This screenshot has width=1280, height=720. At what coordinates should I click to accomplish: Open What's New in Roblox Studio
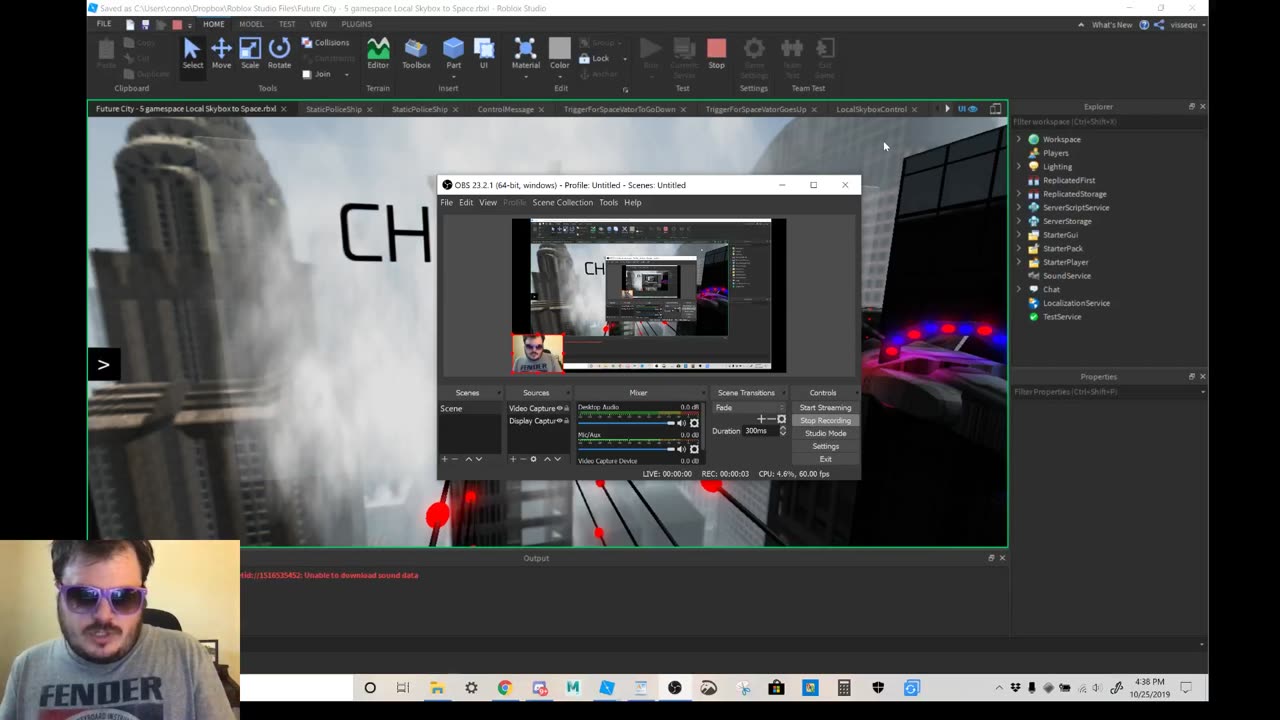tap(1112, 24)
